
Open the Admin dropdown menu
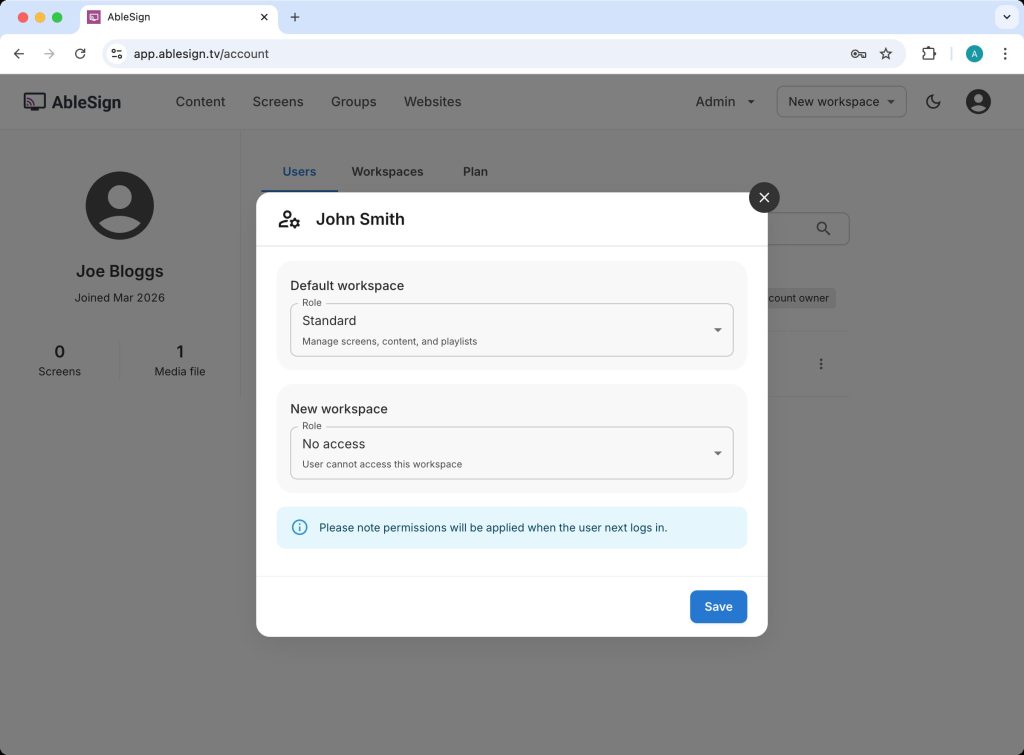pyautogui.click(x=725, y=101)
